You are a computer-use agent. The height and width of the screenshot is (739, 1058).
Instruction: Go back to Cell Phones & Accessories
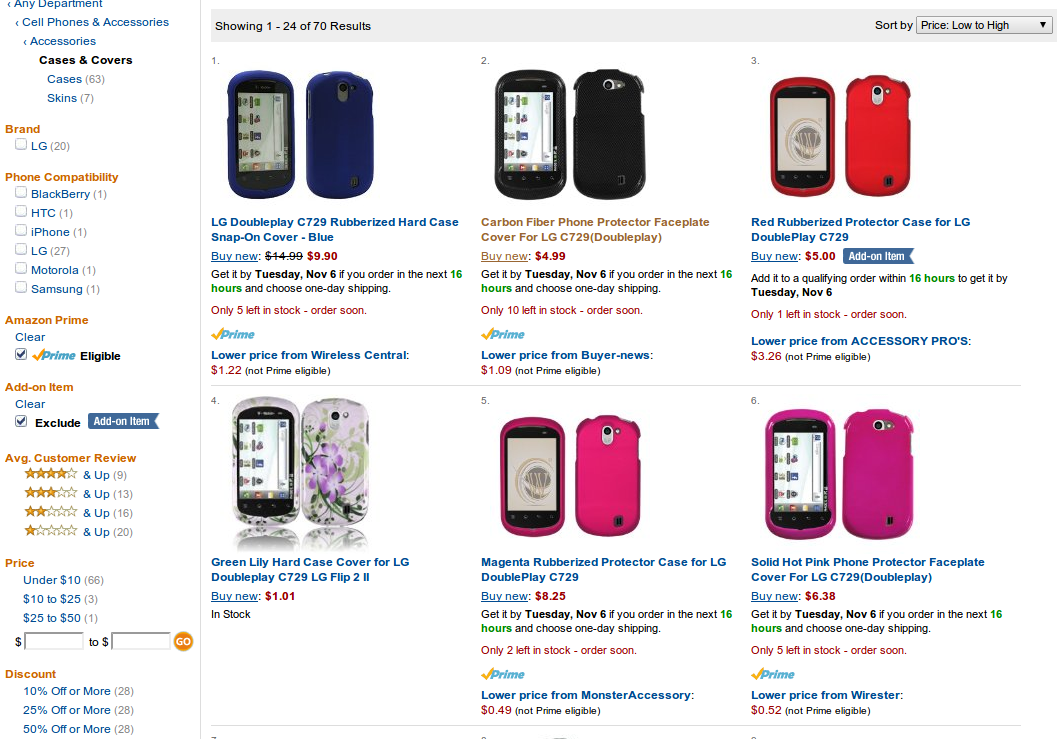[x=95, y=22]
